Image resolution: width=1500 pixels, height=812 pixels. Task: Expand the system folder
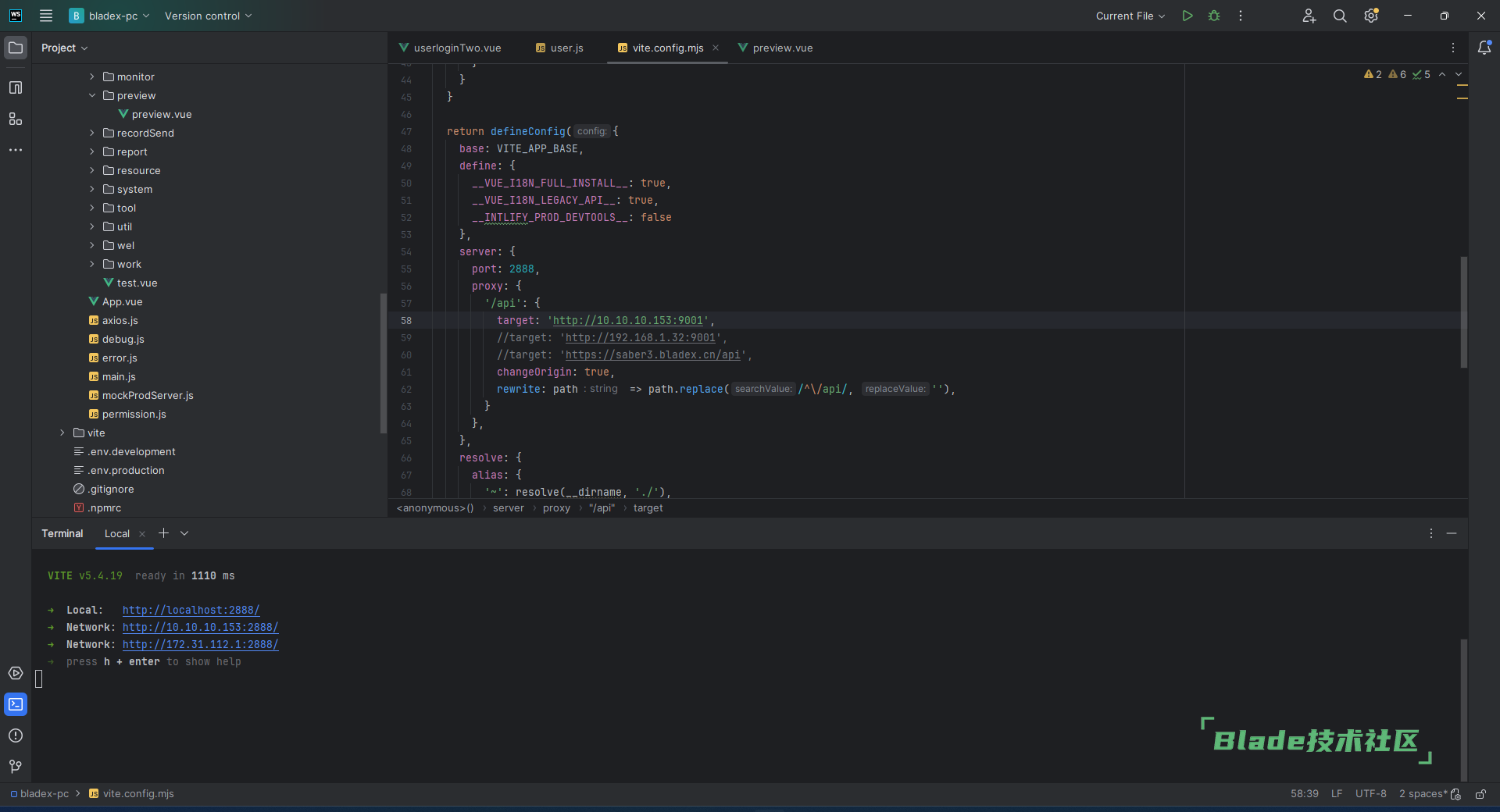(91, 189)
